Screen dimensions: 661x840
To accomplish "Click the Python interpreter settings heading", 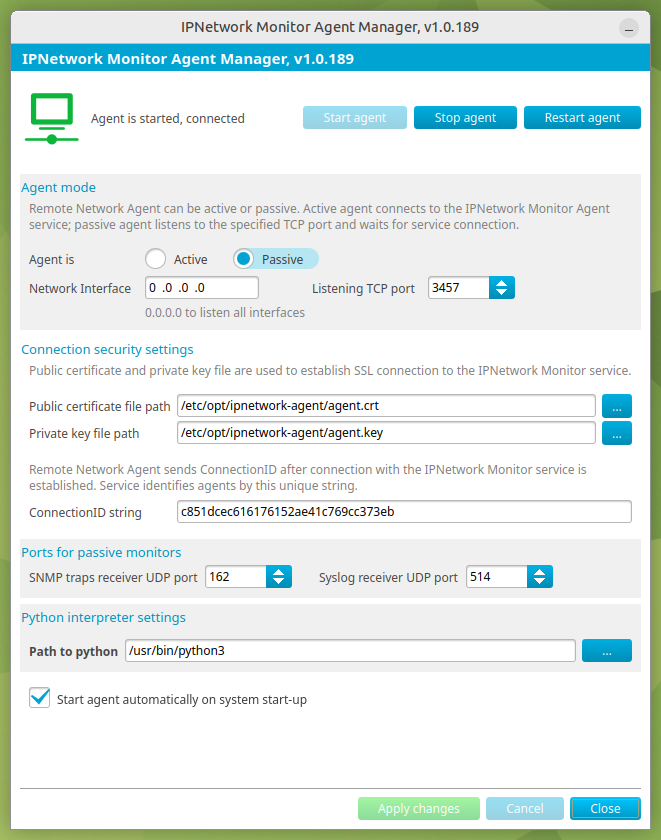I will (103, 617).
